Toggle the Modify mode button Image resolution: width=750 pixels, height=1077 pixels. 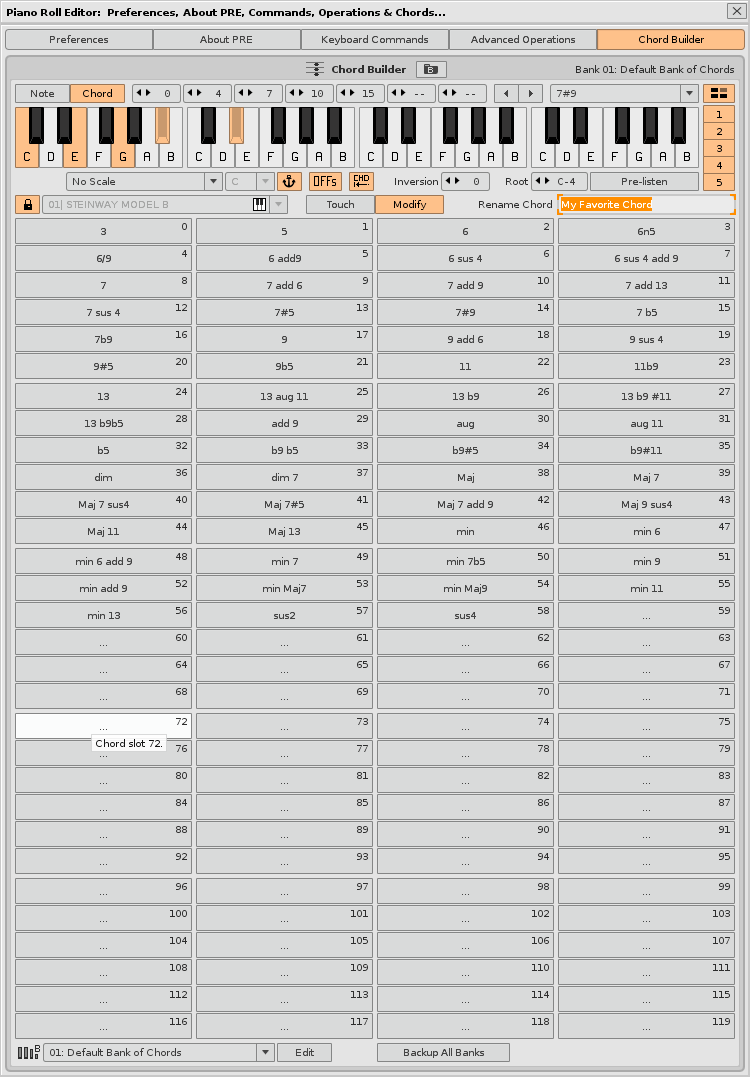409,204
